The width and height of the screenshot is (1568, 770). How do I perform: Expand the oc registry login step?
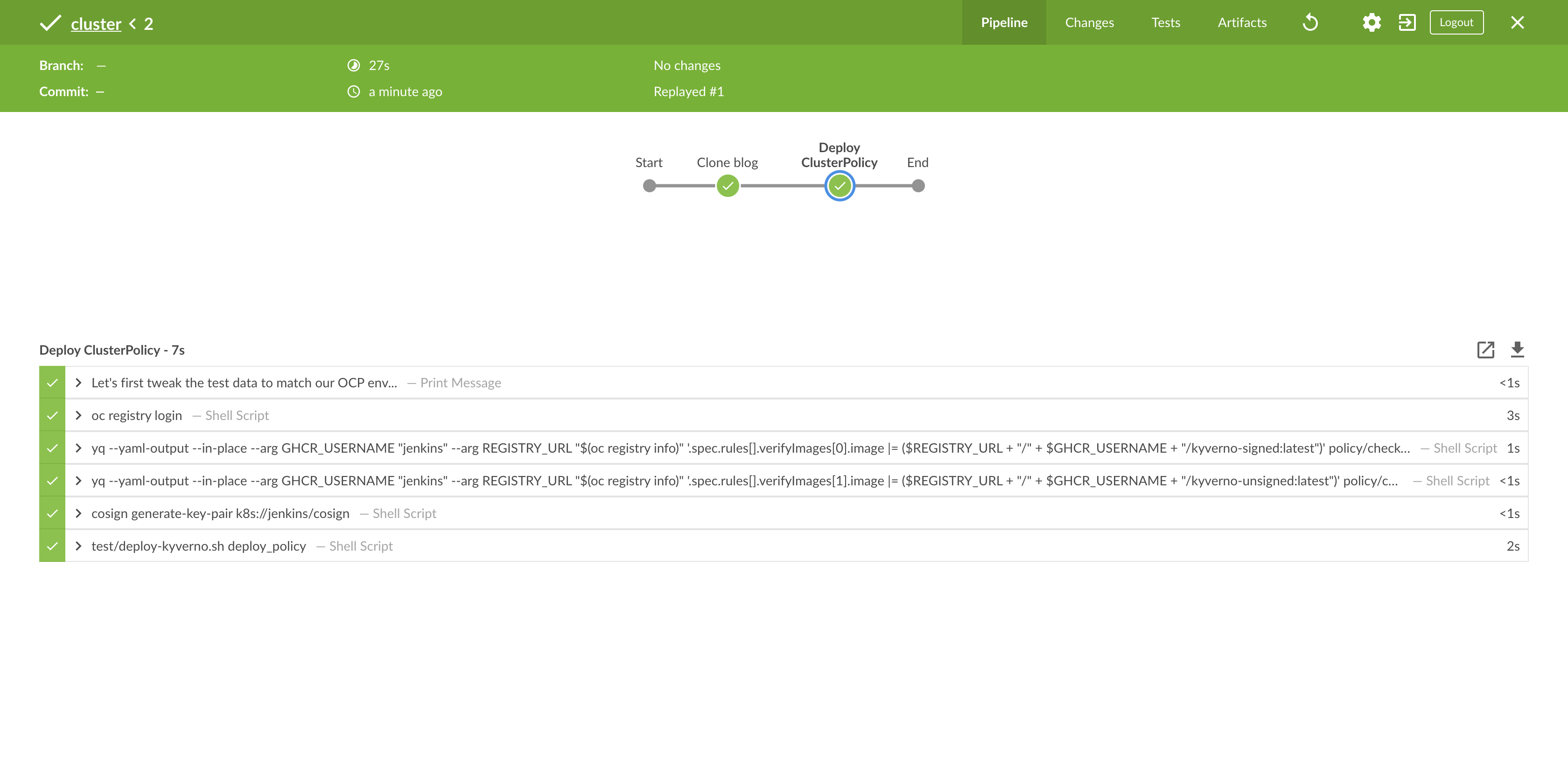pyautogui.click(x=78, y=415)
